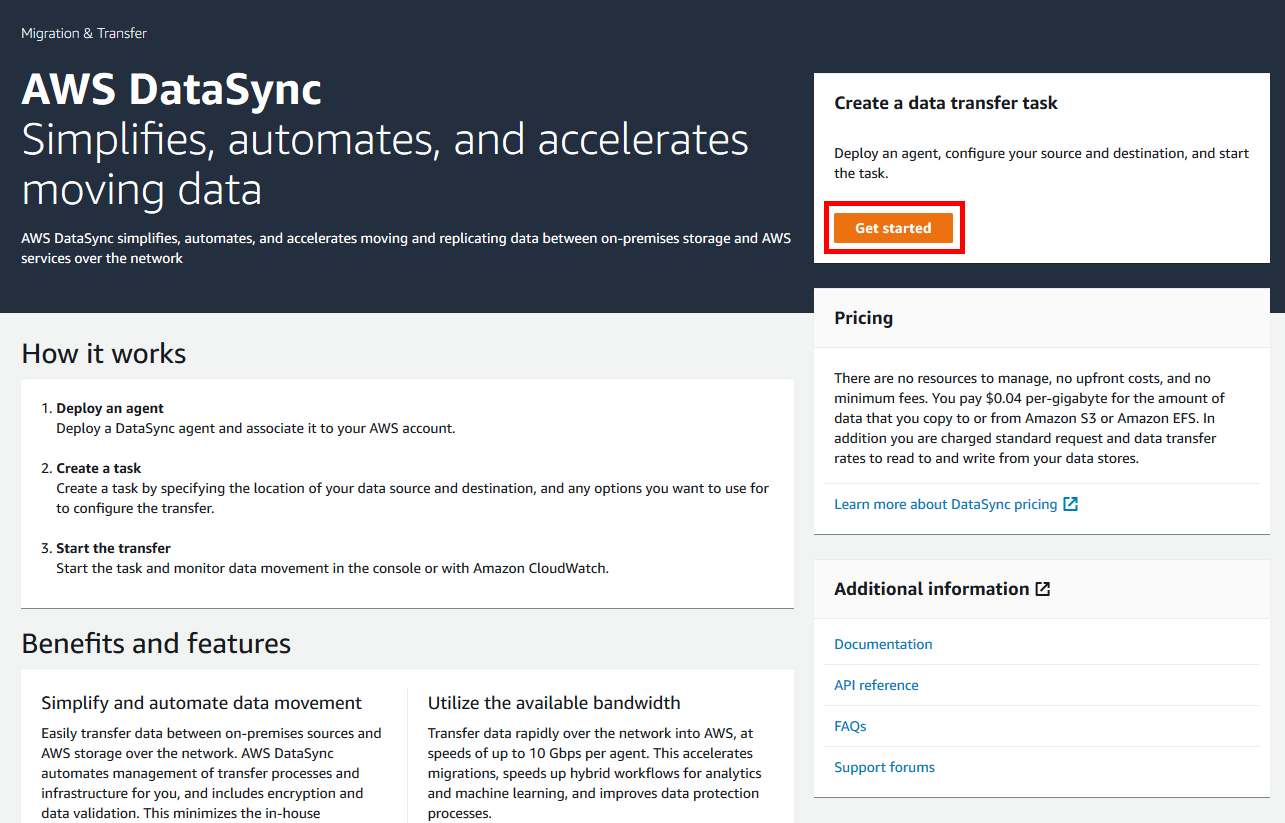This screenshot has height=823, width=1285.
Task: Click the Benefits and features heading
Action: [x=156, y=643]
